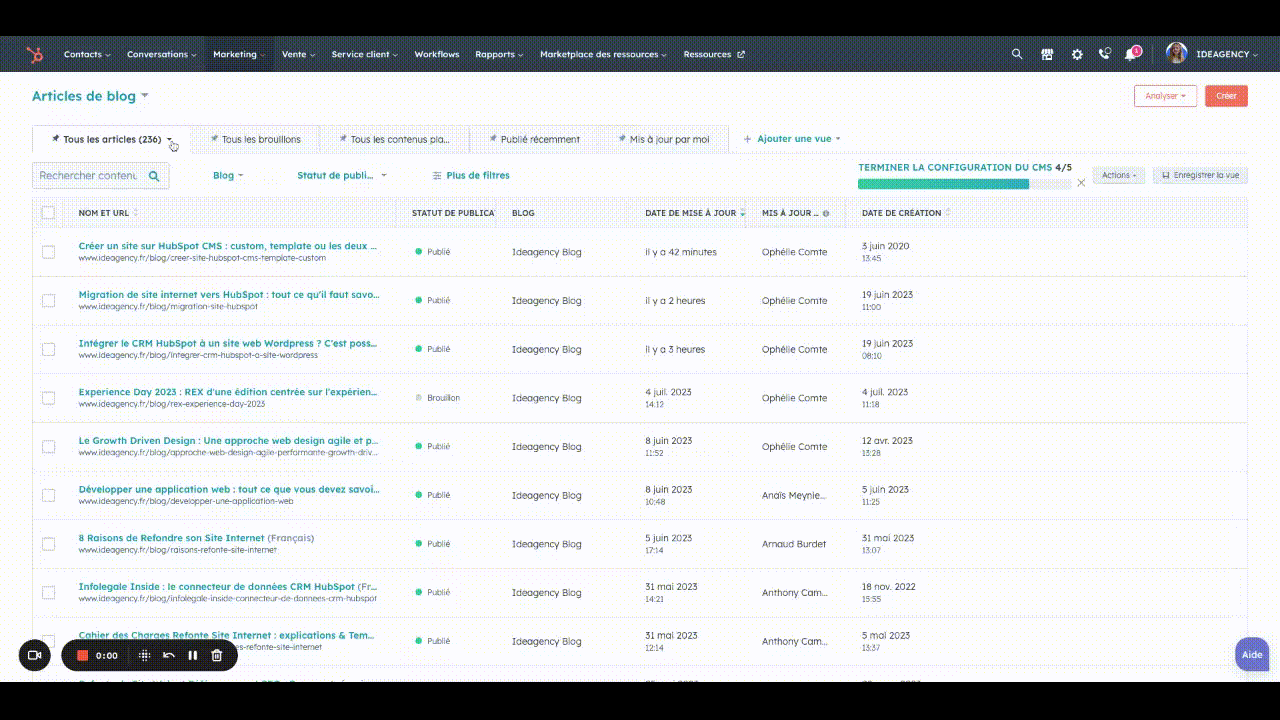Check the Experience Day 2023 row

point(48,398)
